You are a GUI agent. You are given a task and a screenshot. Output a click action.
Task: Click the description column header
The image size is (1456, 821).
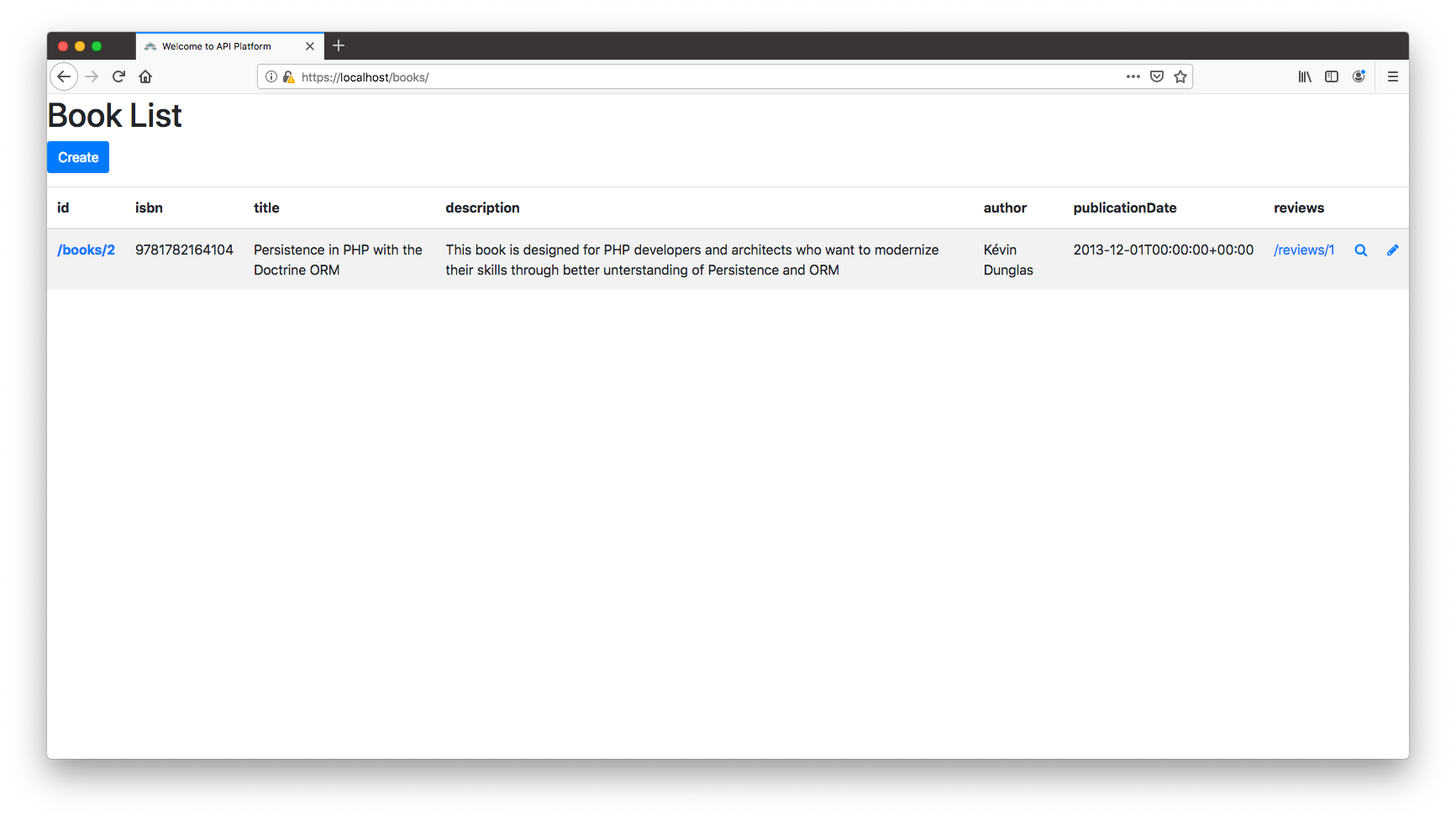click(482, 208)
